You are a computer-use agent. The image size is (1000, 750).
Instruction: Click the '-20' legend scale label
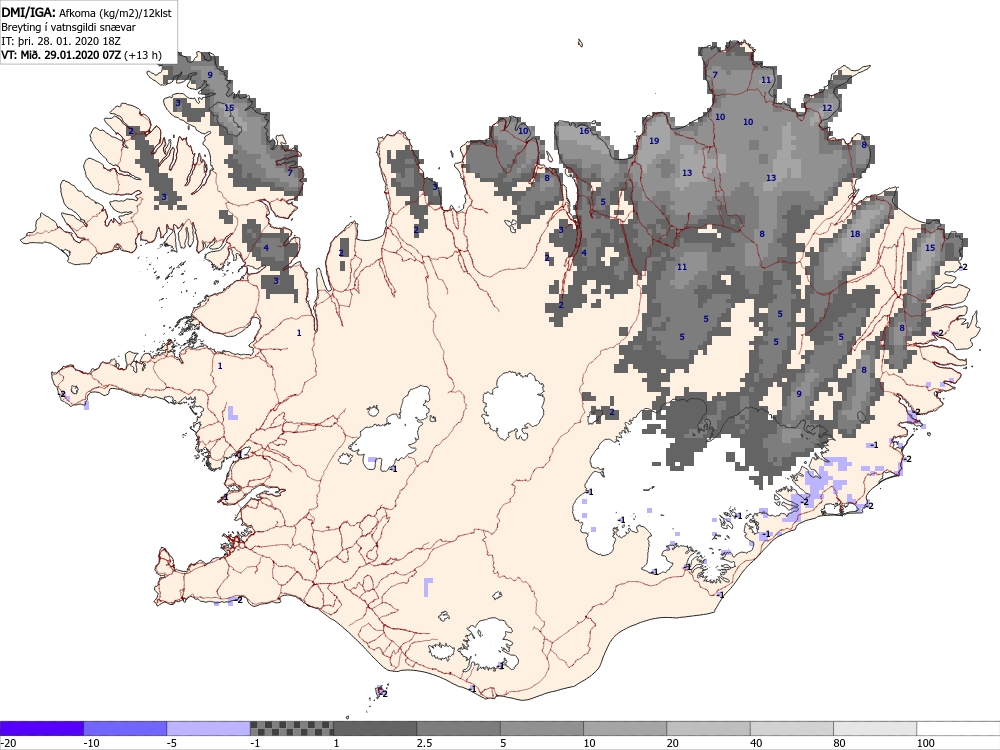(x=8, y=743)
